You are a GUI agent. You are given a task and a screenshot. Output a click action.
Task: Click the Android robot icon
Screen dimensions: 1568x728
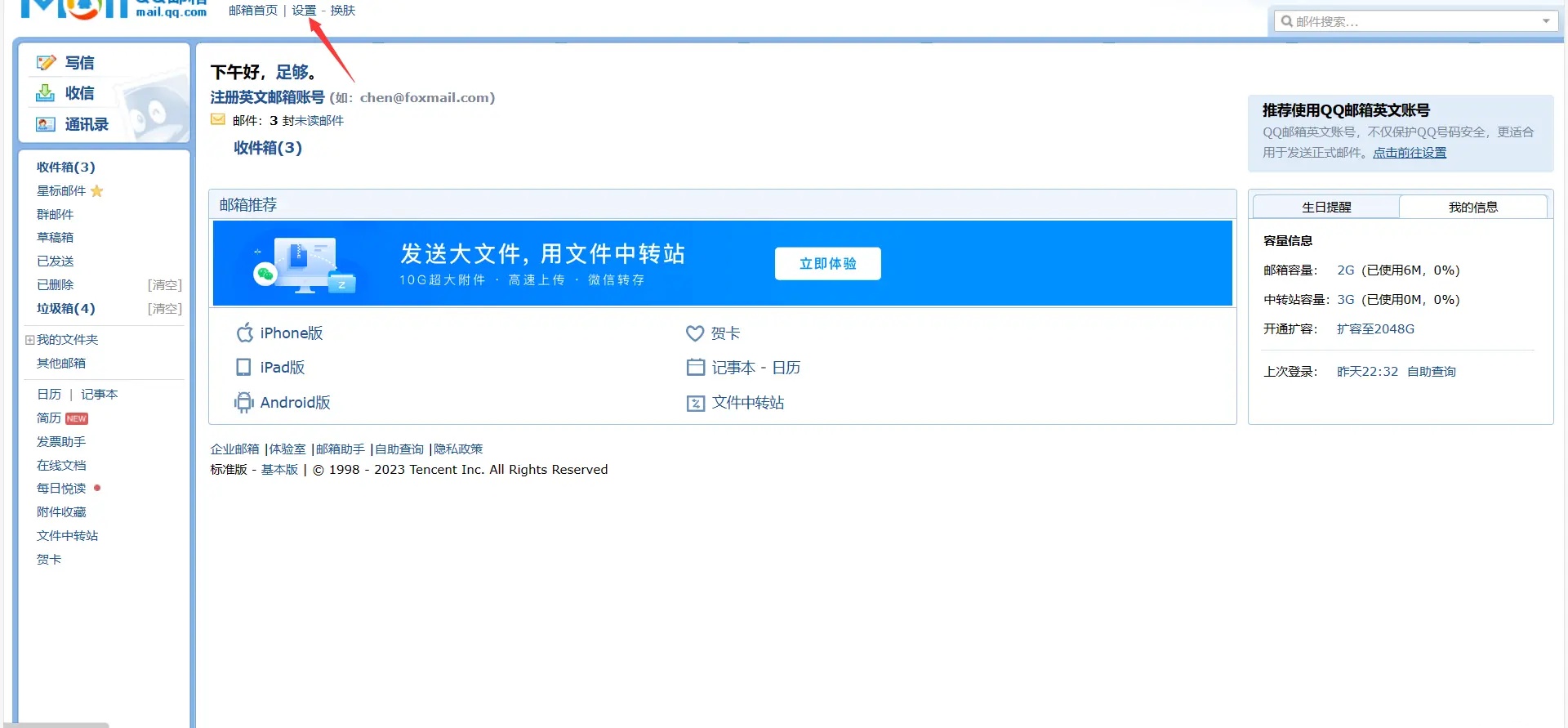[x=243, y=402]
